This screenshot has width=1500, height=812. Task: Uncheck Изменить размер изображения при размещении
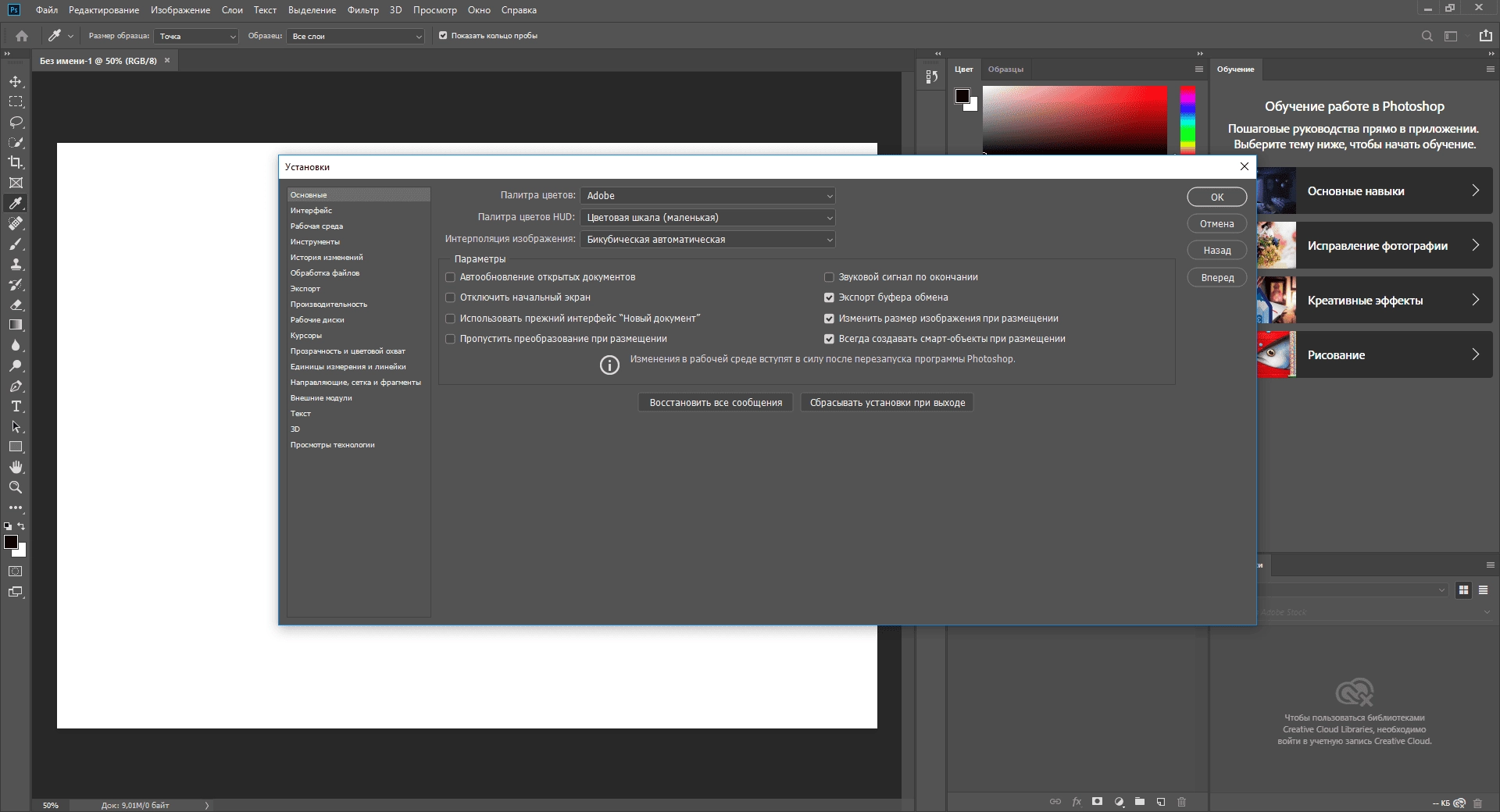(829, 319)
